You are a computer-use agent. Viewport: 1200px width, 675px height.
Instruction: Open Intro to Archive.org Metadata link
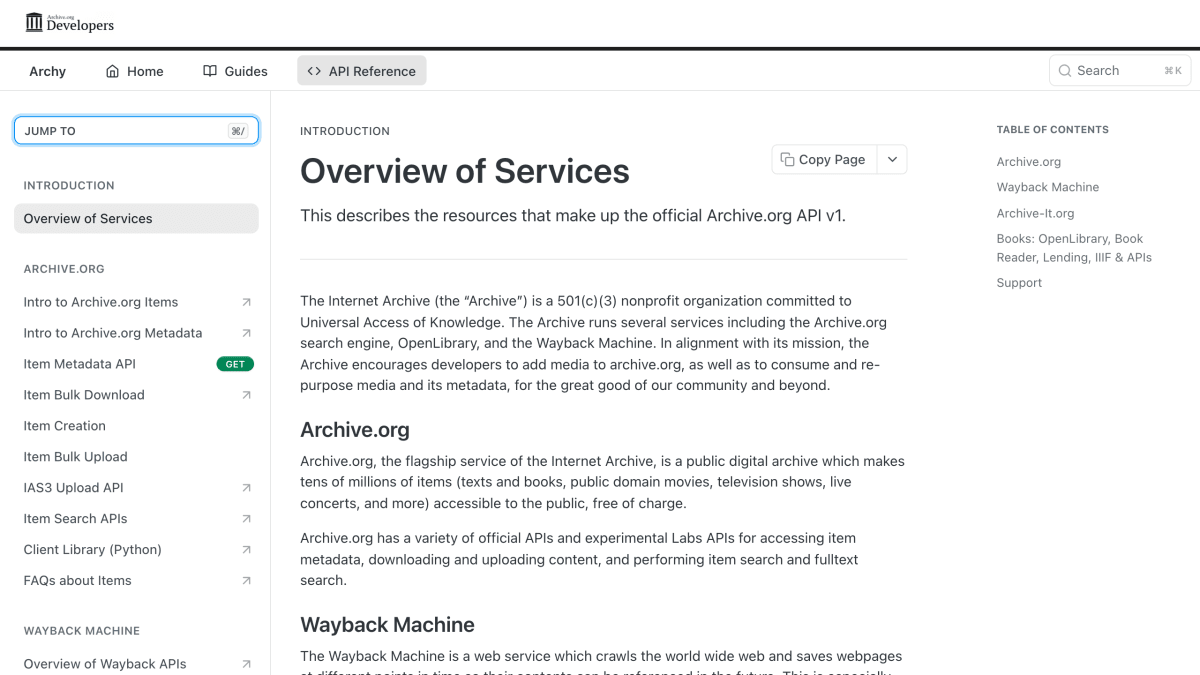(x=136, y=333)
